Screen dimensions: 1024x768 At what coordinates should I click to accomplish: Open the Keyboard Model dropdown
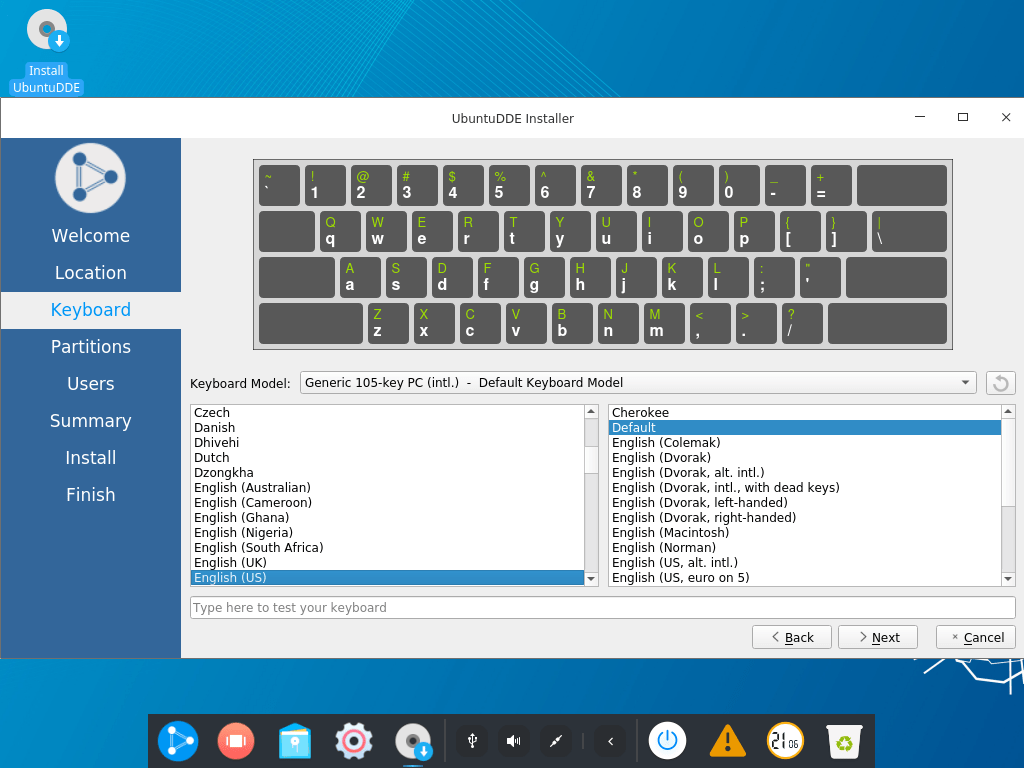click(x=638, y=383)
